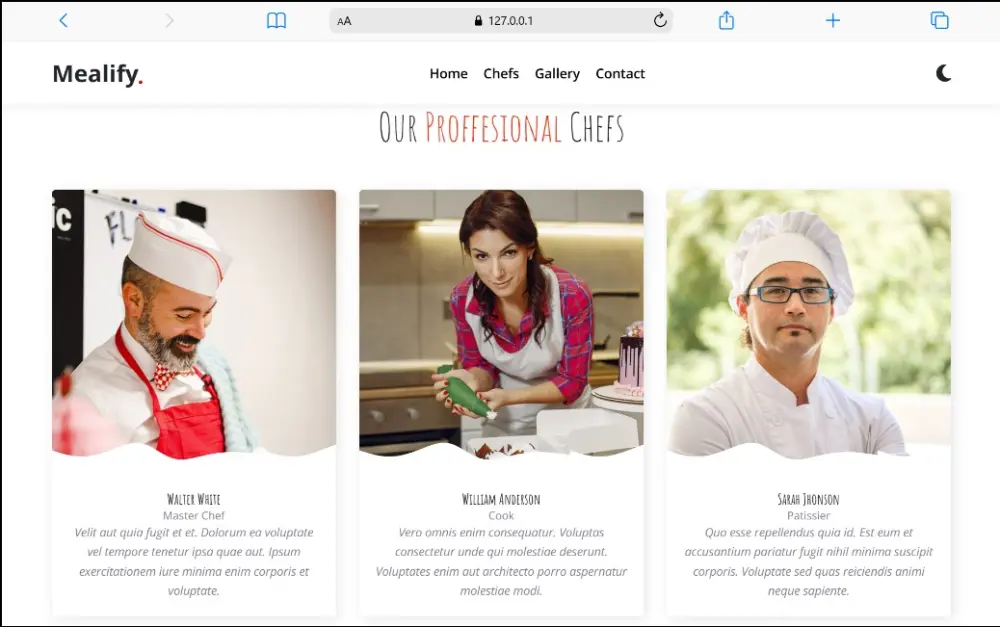Toggle dark mode with the moon icon
1000x627 pixels.
click(x=943, y=73)
